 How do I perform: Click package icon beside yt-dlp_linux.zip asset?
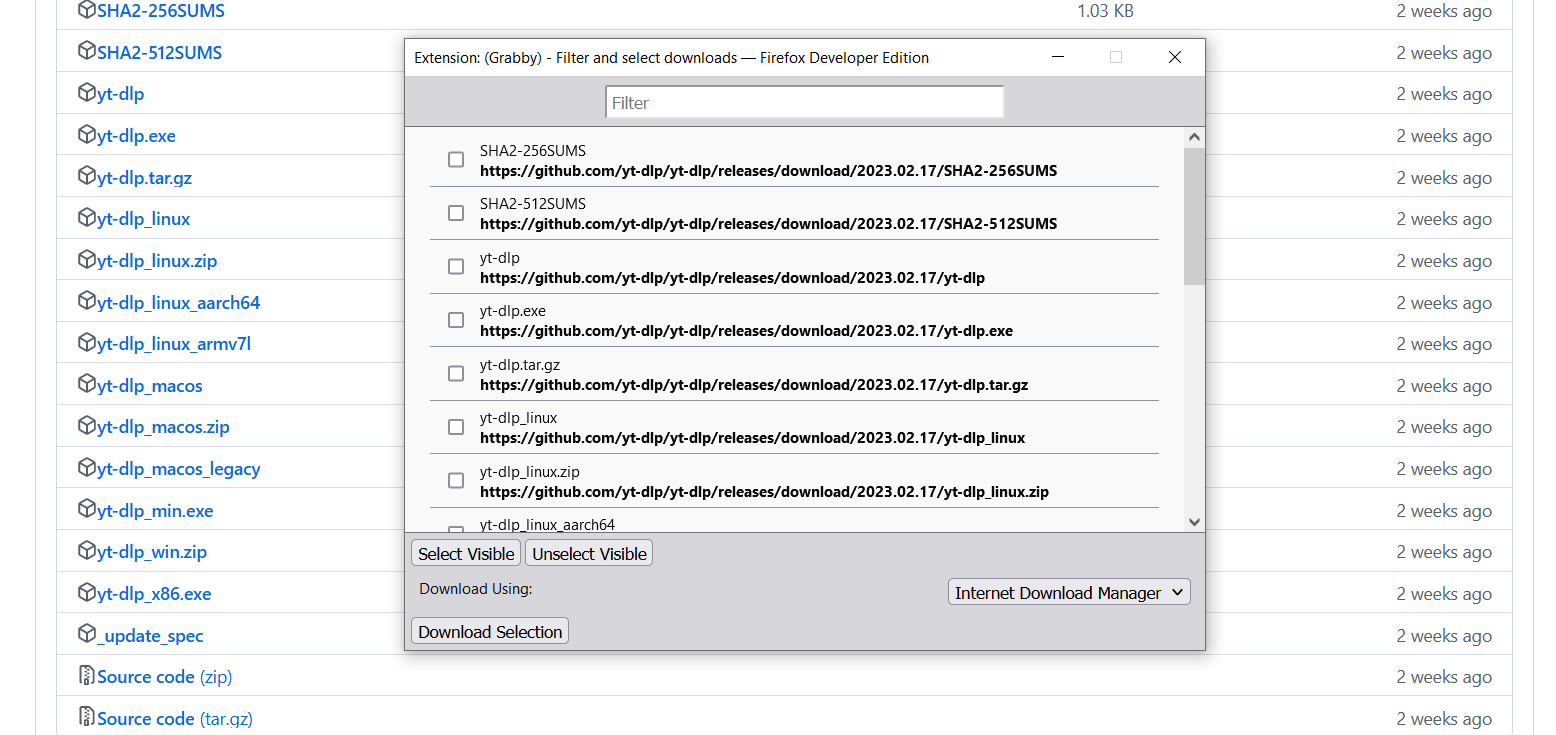click(87, 260)
